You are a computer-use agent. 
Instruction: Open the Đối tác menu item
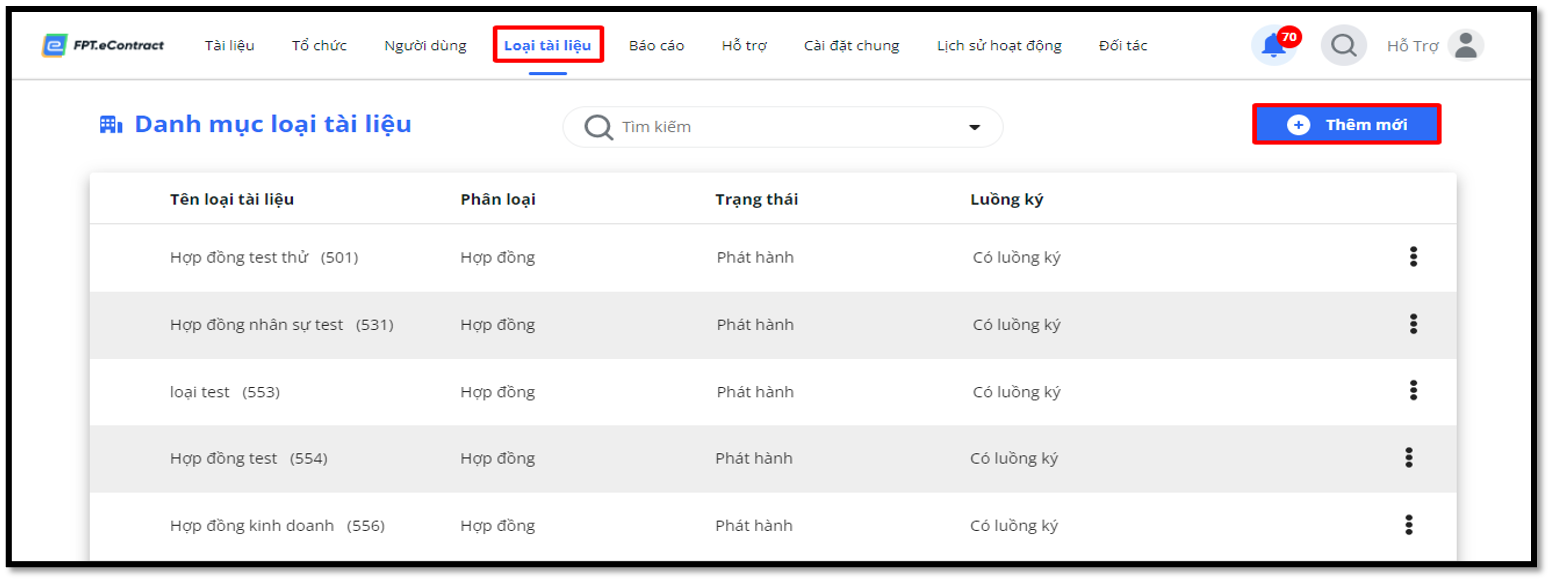click(1123, 45)
